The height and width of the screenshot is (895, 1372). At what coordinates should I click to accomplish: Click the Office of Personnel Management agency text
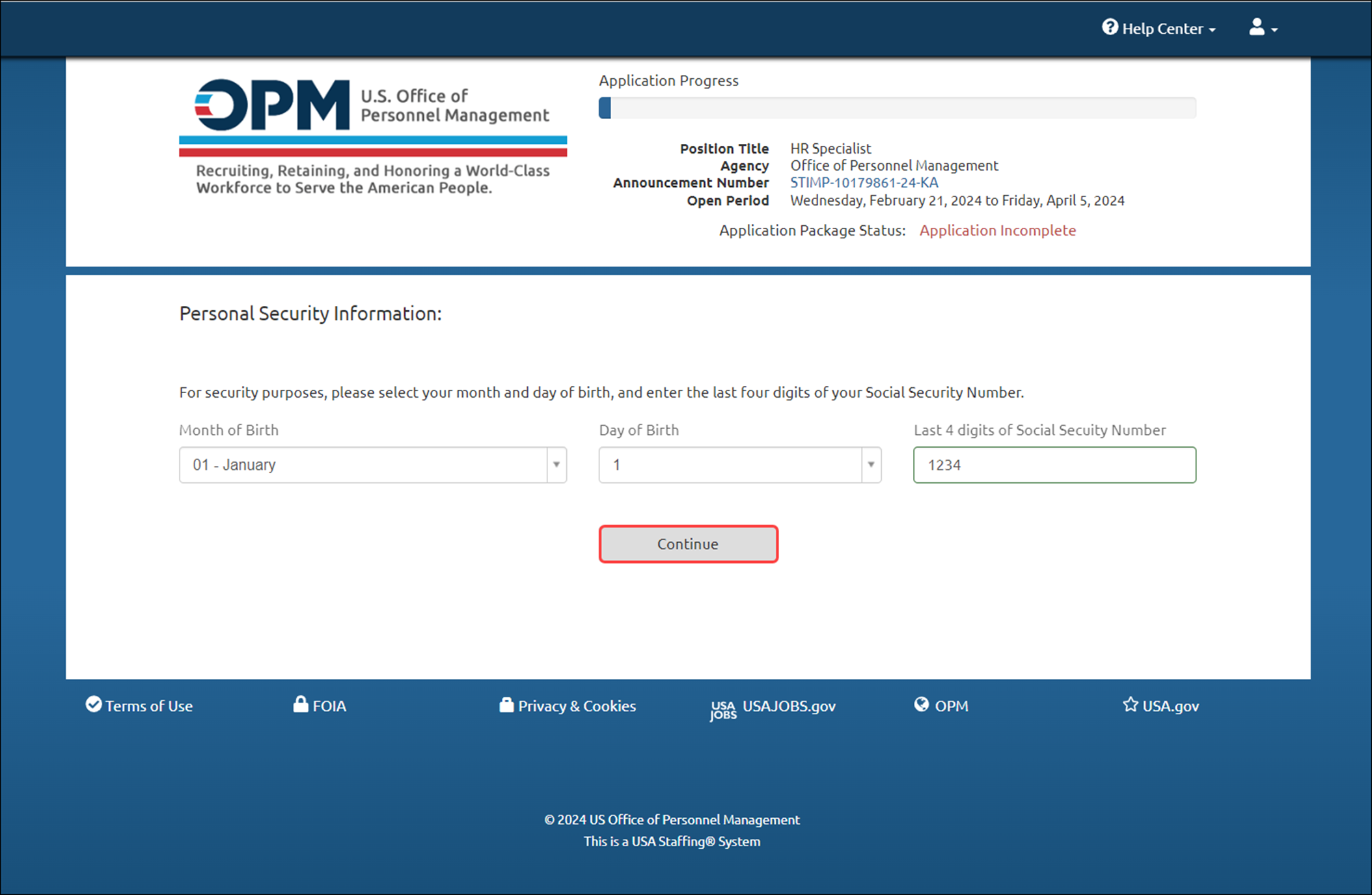pos(894,166)
